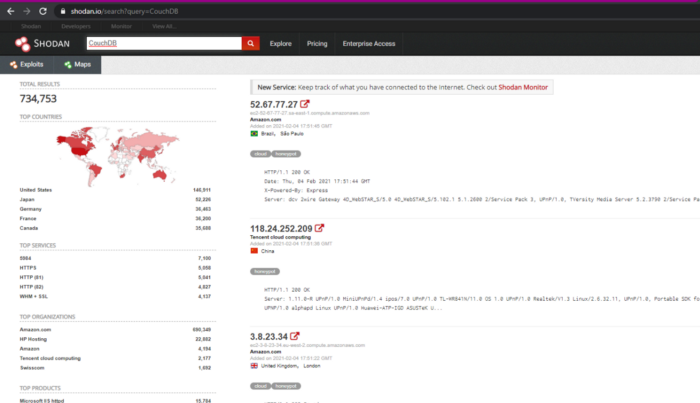Click the CouchDB search input field
The width and height of the screenshot is (700, 403).
pos(164,43)
